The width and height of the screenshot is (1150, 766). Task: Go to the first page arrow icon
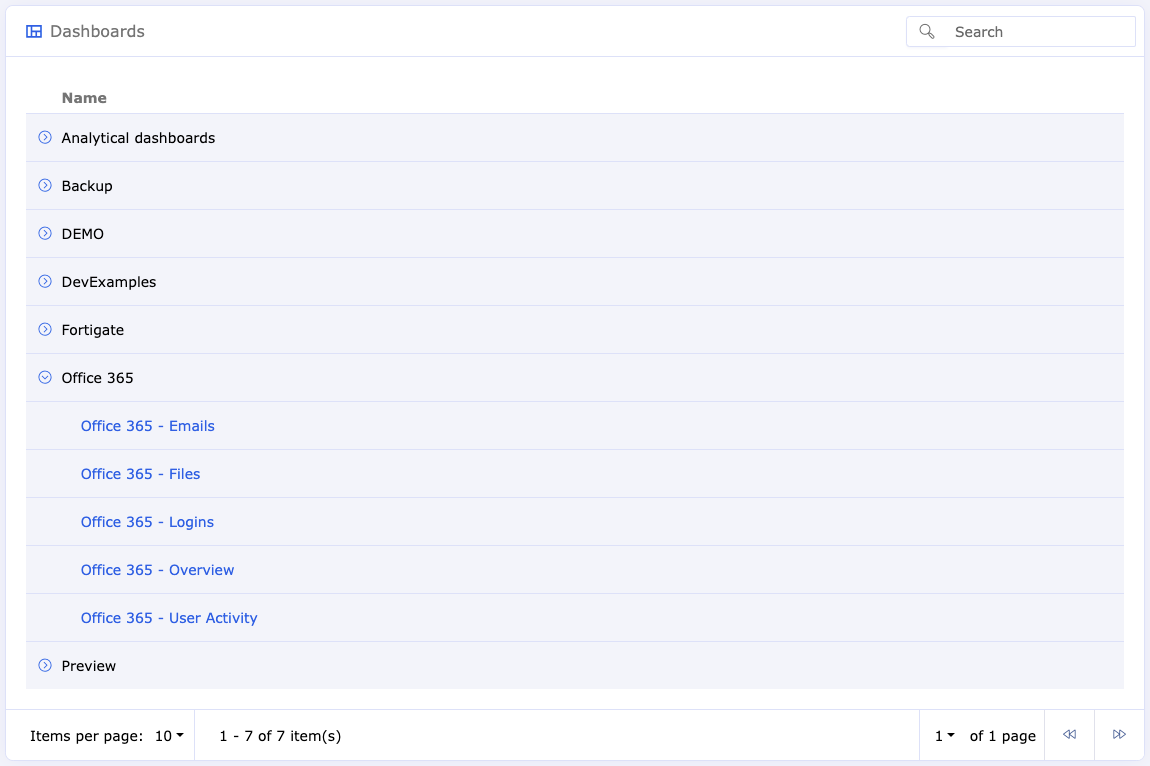click(x=1069, y=734)
